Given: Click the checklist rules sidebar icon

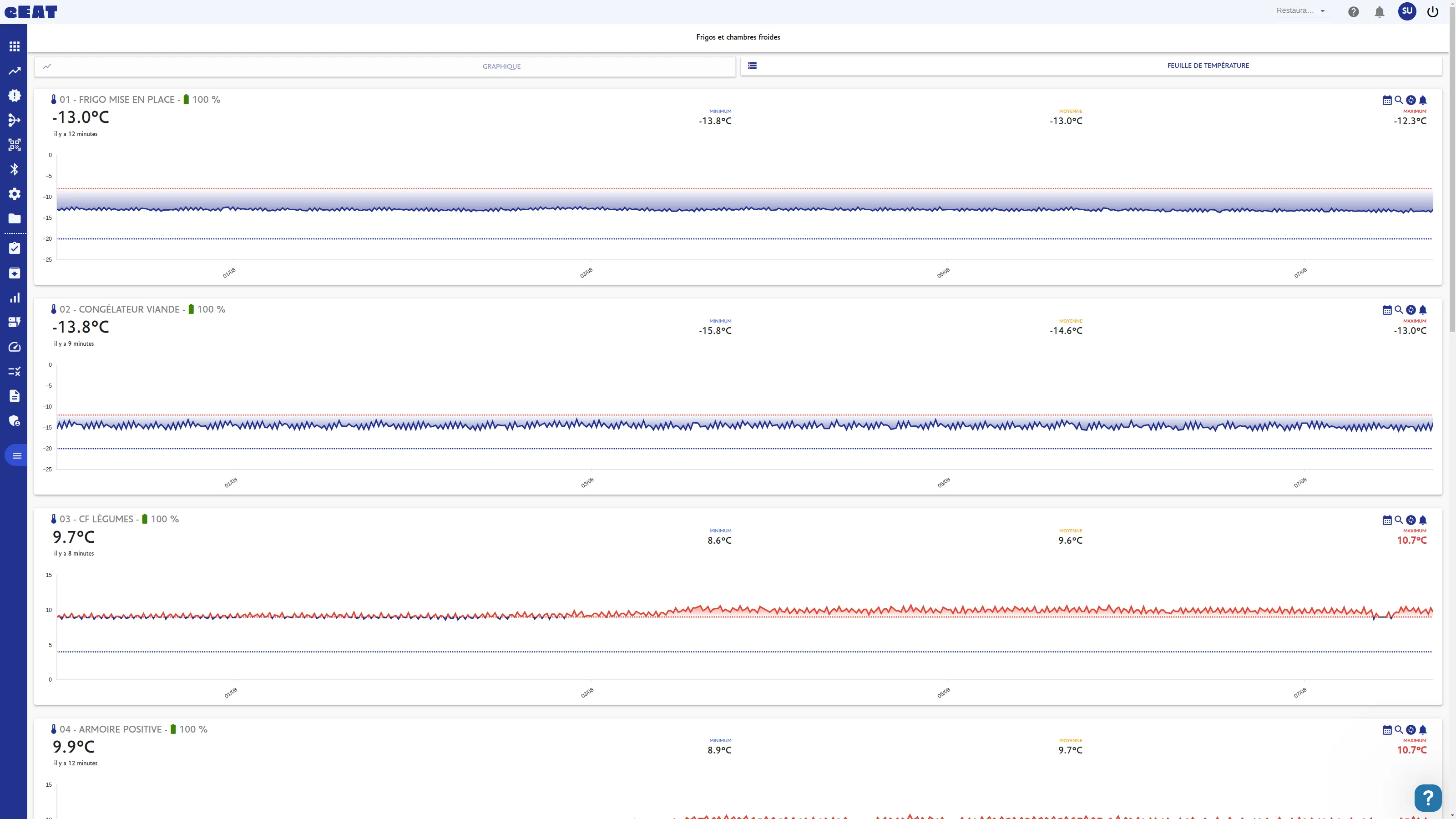Looking at the screenshot, I should click(x=15, y=371).
